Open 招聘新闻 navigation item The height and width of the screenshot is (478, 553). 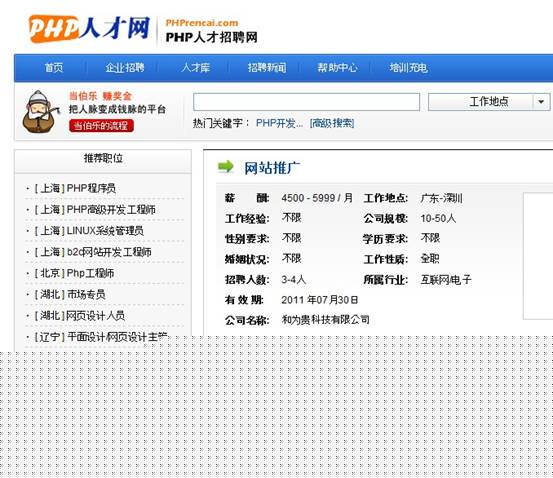point(267,67)
